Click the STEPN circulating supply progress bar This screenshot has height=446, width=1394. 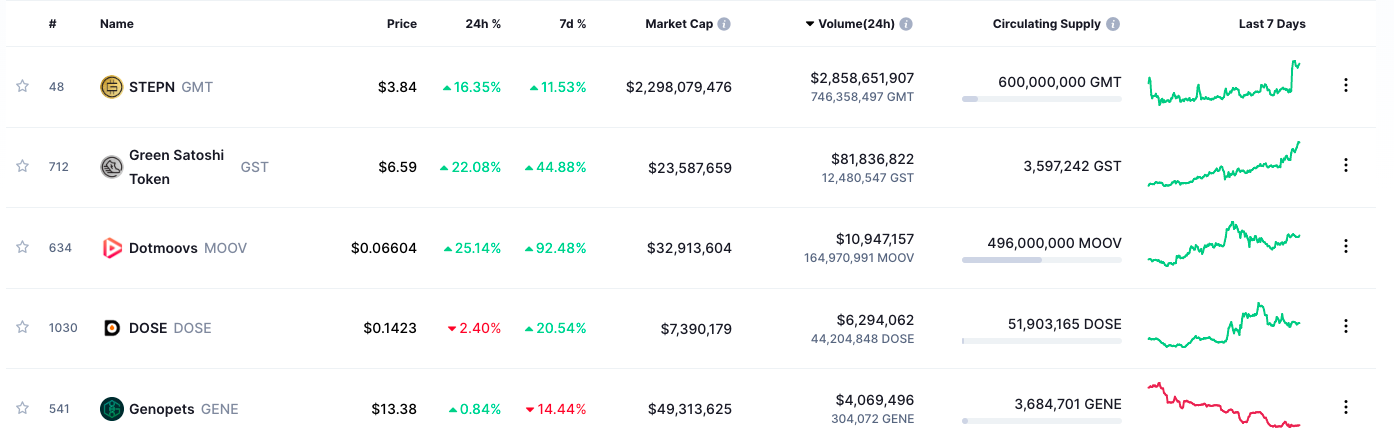[x=1041, y=99]
